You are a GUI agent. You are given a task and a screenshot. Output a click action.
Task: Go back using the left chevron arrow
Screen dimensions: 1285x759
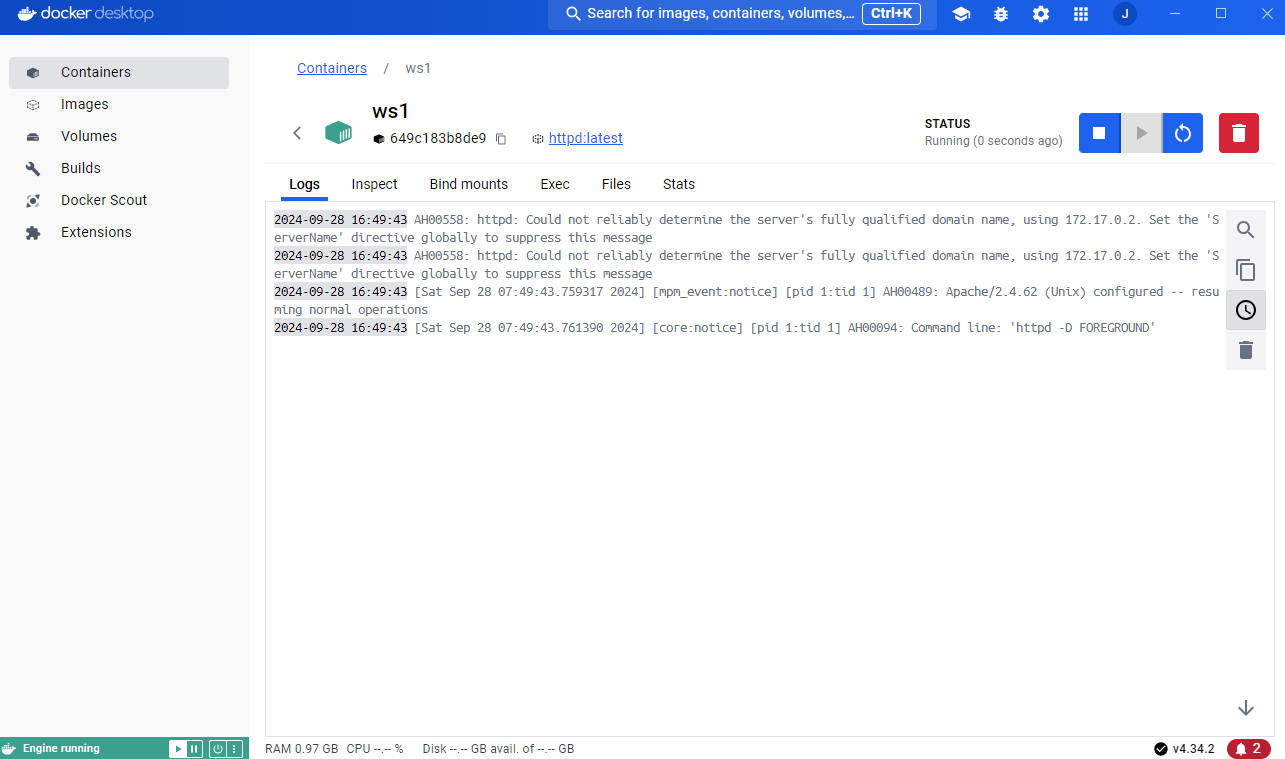point(297,133)
